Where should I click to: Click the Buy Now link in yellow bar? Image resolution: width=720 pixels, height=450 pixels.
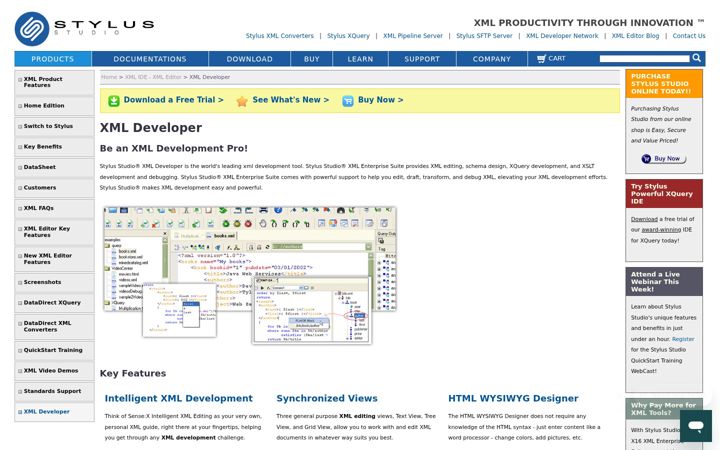coord(381,100)
